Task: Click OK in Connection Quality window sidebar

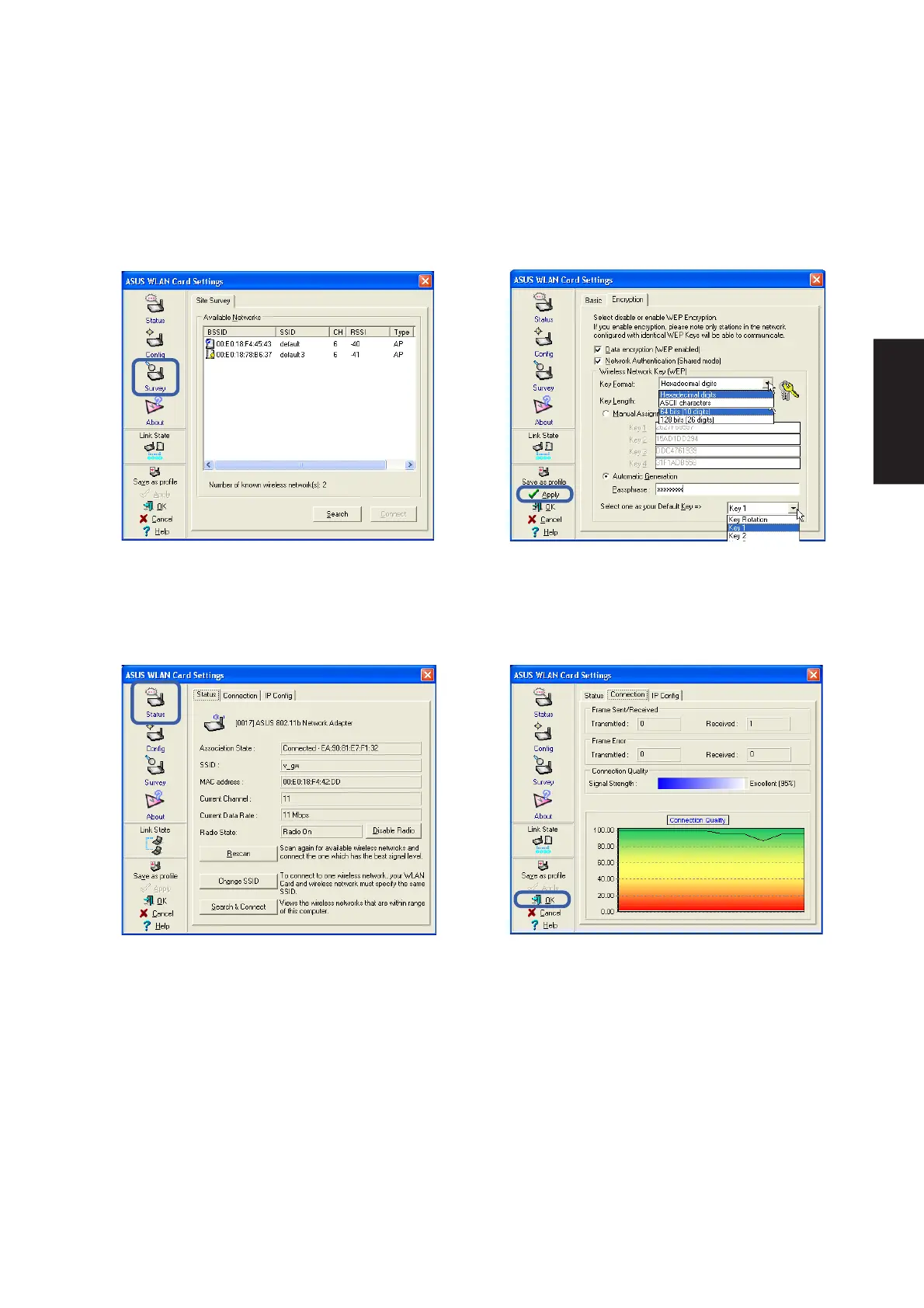Action: pyautogui.click(x=544, y=899)
